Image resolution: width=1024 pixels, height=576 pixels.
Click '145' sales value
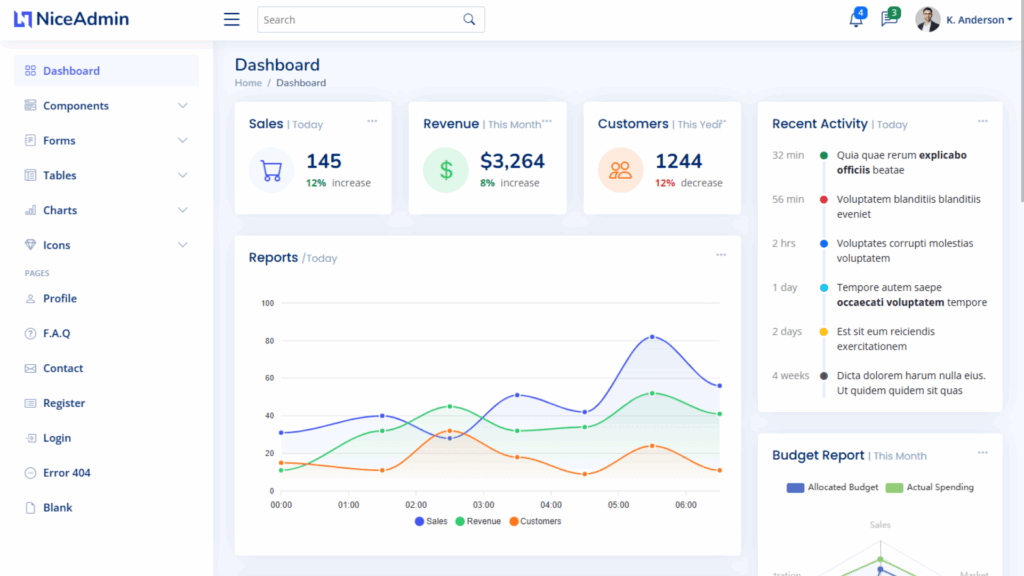click(x=324, y=161)
